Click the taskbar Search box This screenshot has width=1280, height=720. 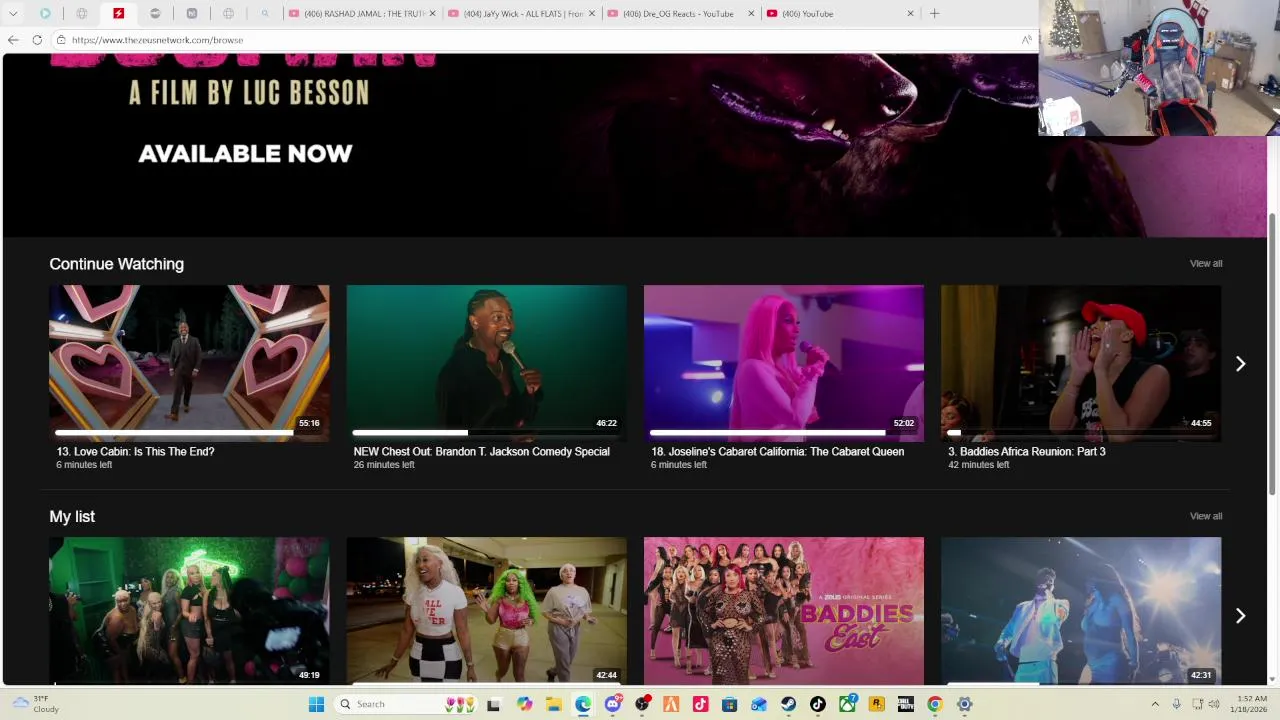pyautogui.click(x=404, y=704)
